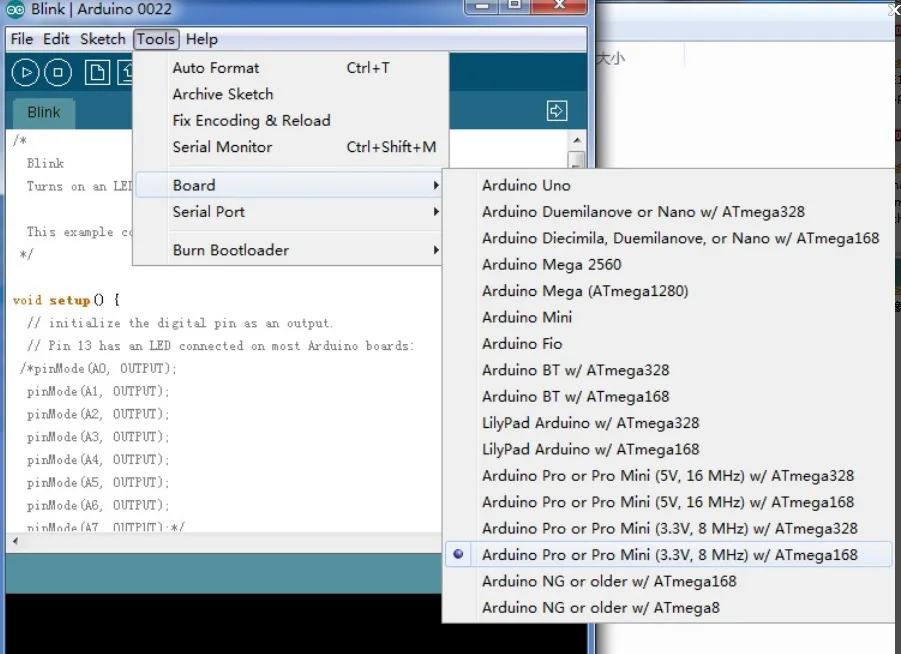Expand the Serial Port submenu

(288, 211)
